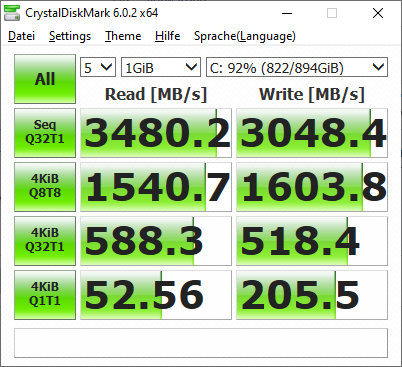Start the 4KiB Q32T1 test
This screenshot has height=367, width=402.
tap(45, 241)
